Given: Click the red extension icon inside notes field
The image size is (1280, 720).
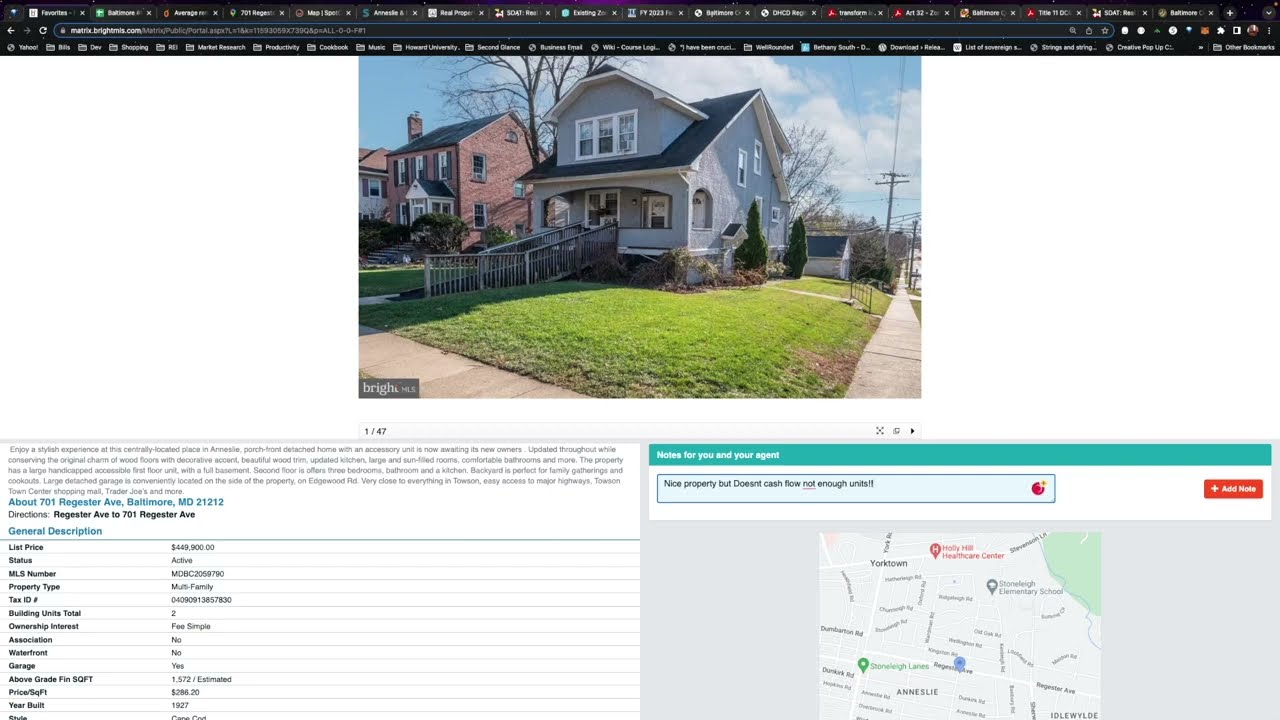Looking at the screenshot, I should click(1038, 488).
